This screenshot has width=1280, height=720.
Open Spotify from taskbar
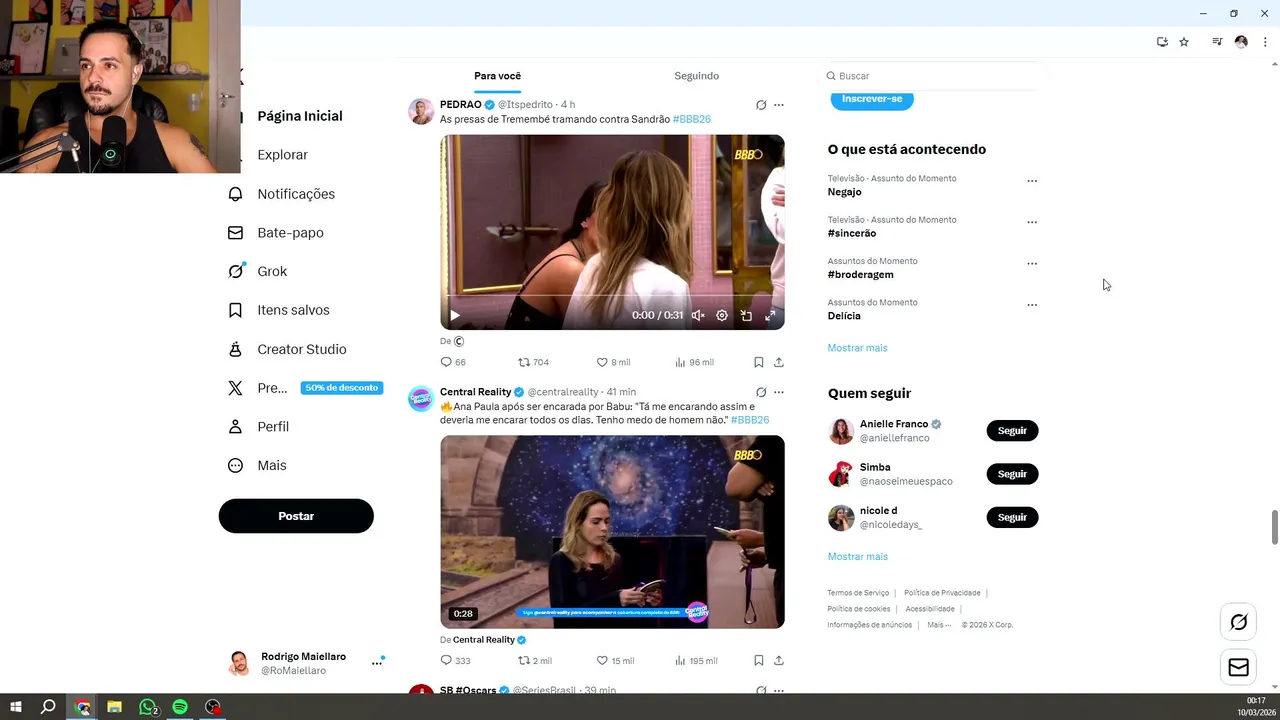tap(180, 707)
